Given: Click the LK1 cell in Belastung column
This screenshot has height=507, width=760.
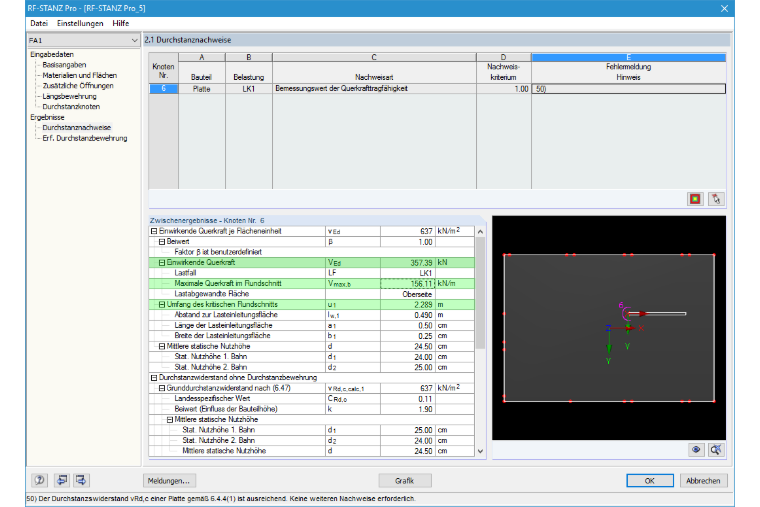Looking at the screenshot, I should 249,89.
